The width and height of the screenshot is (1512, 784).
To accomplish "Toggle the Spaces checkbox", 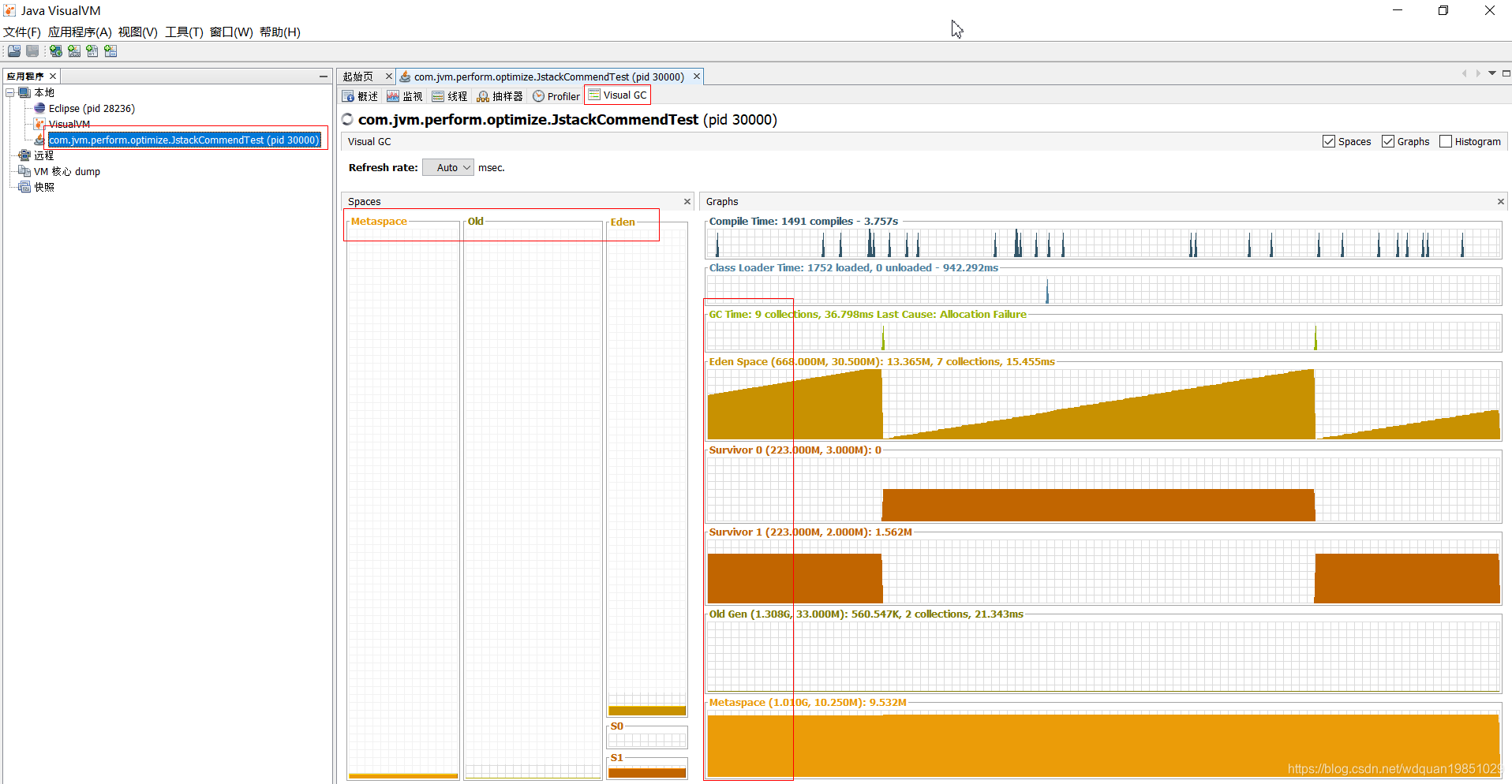I will coord(1329,141).
